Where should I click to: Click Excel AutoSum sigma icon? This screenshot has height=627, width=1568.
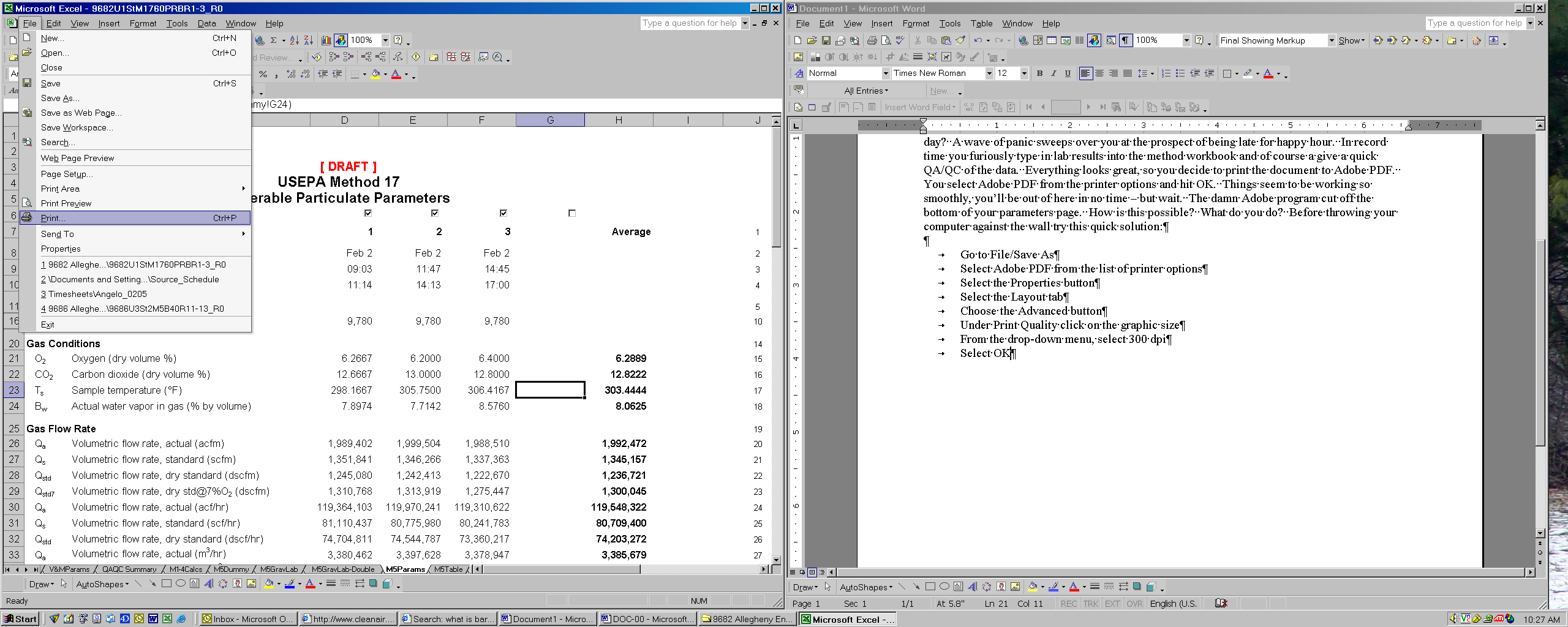(274, 40)
